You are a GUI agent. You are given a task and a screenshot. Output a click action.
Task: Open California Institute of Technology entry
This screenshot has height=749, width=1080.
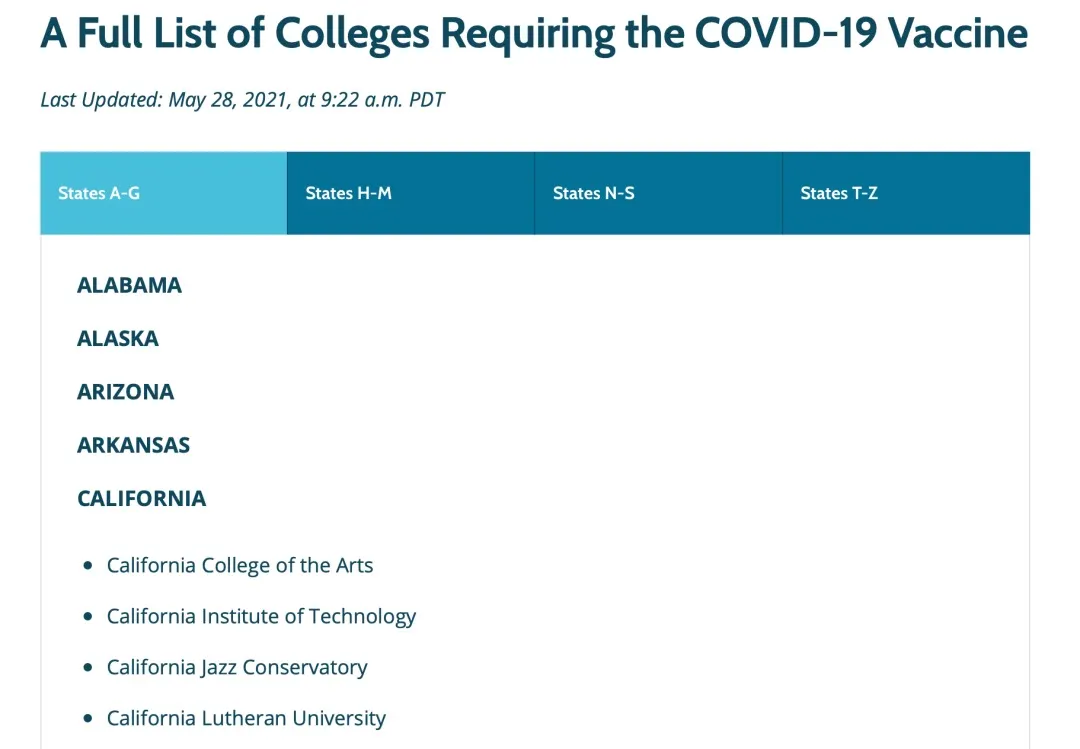[261, 616]
